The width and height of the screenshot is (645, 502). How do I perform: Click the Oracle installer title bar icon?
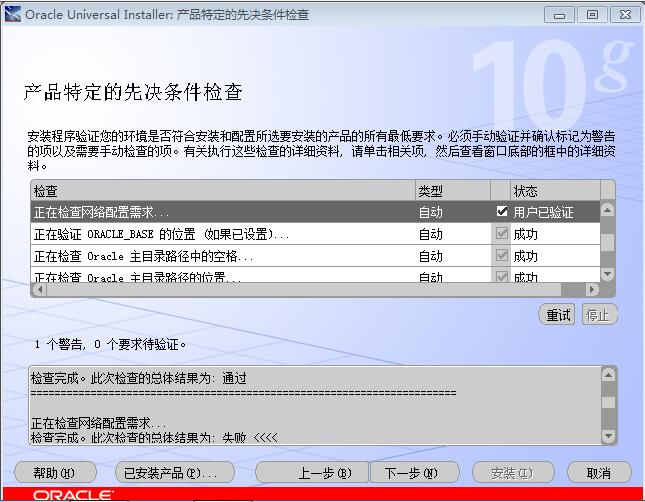point(12,14)
